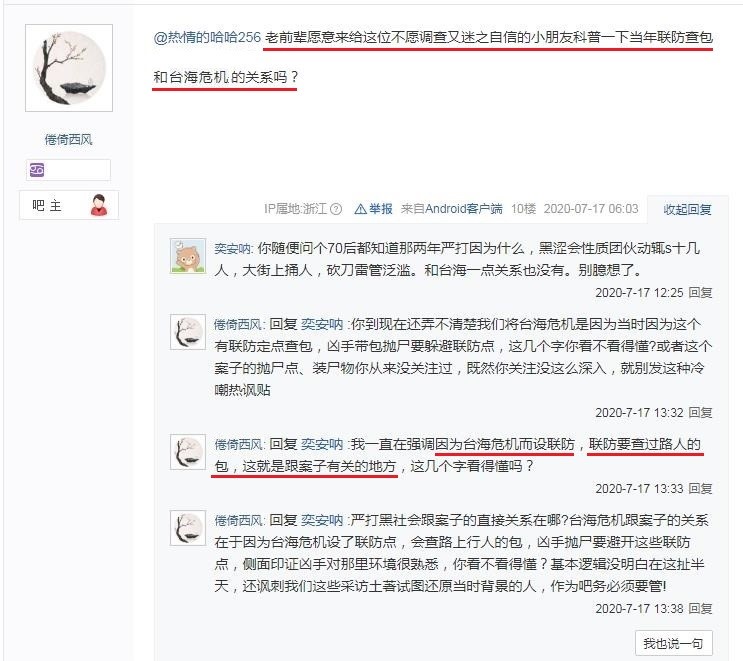Open 奕安呐's cartoon bear avatar

188,256
